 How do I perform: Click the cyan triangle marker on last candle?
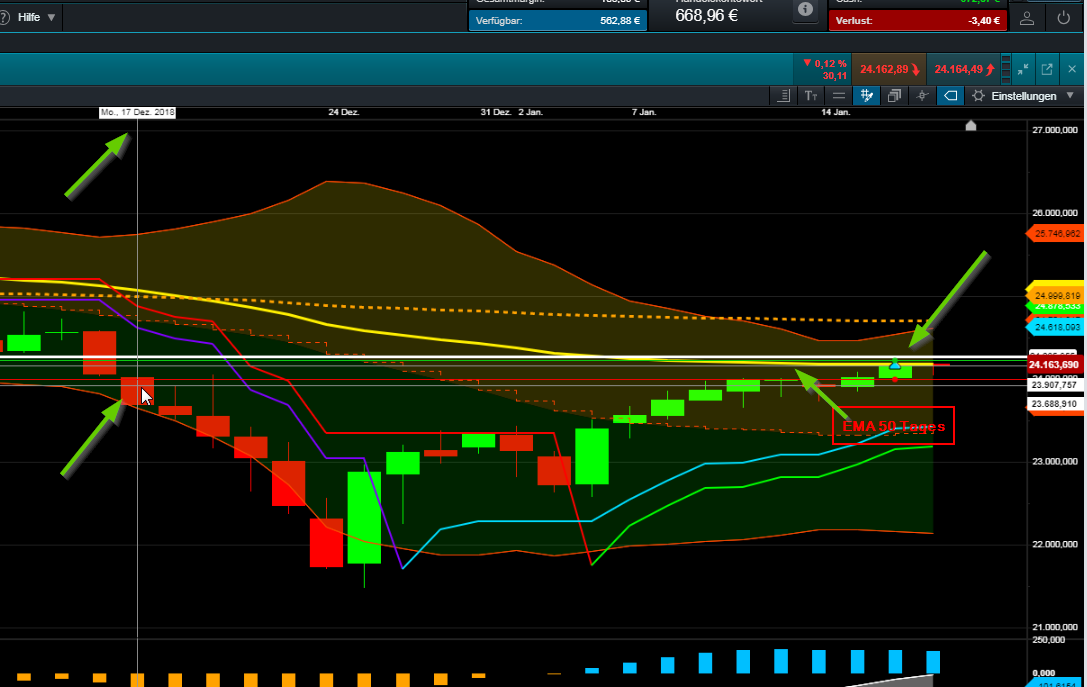pos(895,365)
